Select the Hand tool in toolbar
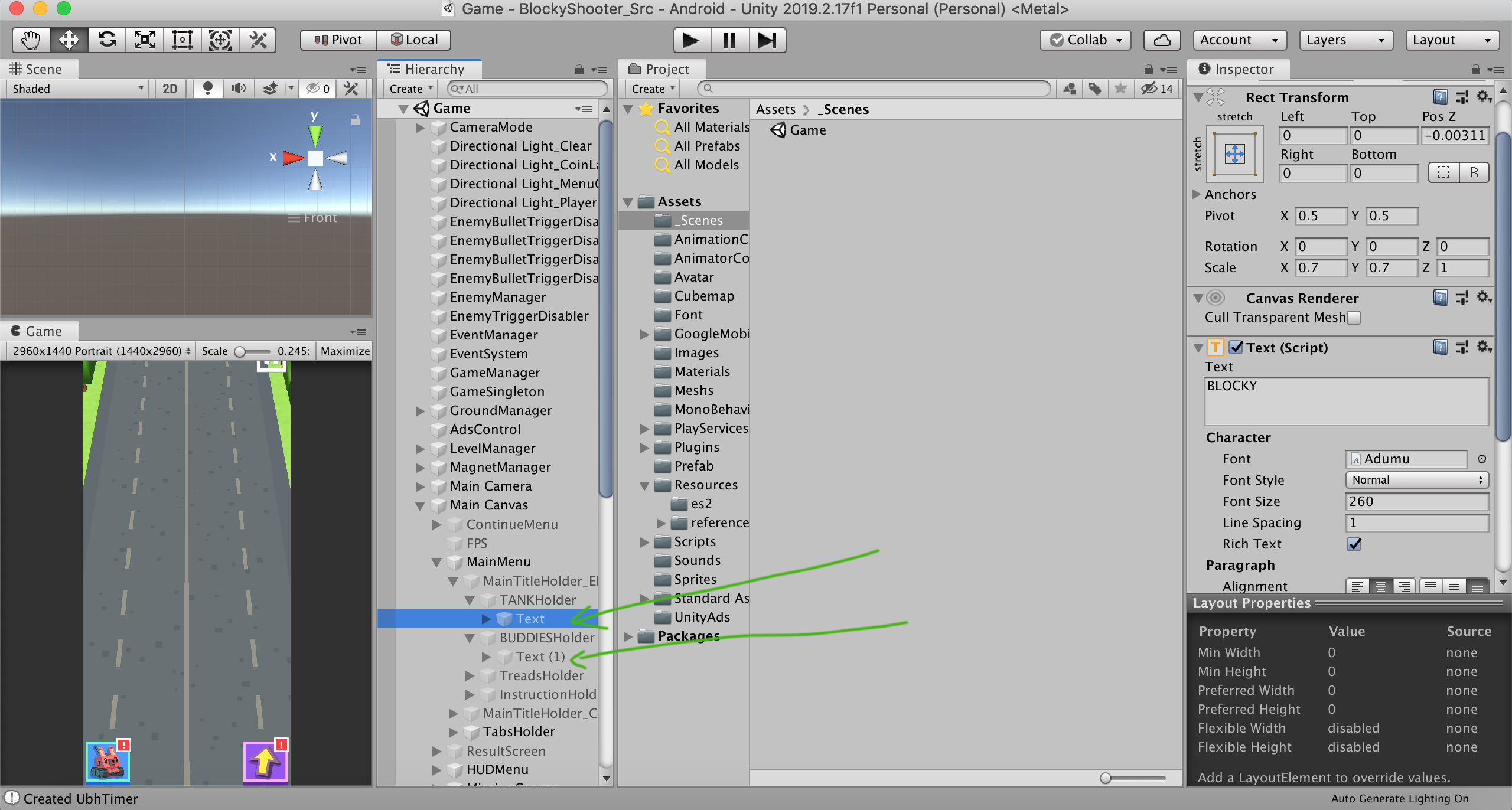 pyautogui.click(x=31, y=40)
